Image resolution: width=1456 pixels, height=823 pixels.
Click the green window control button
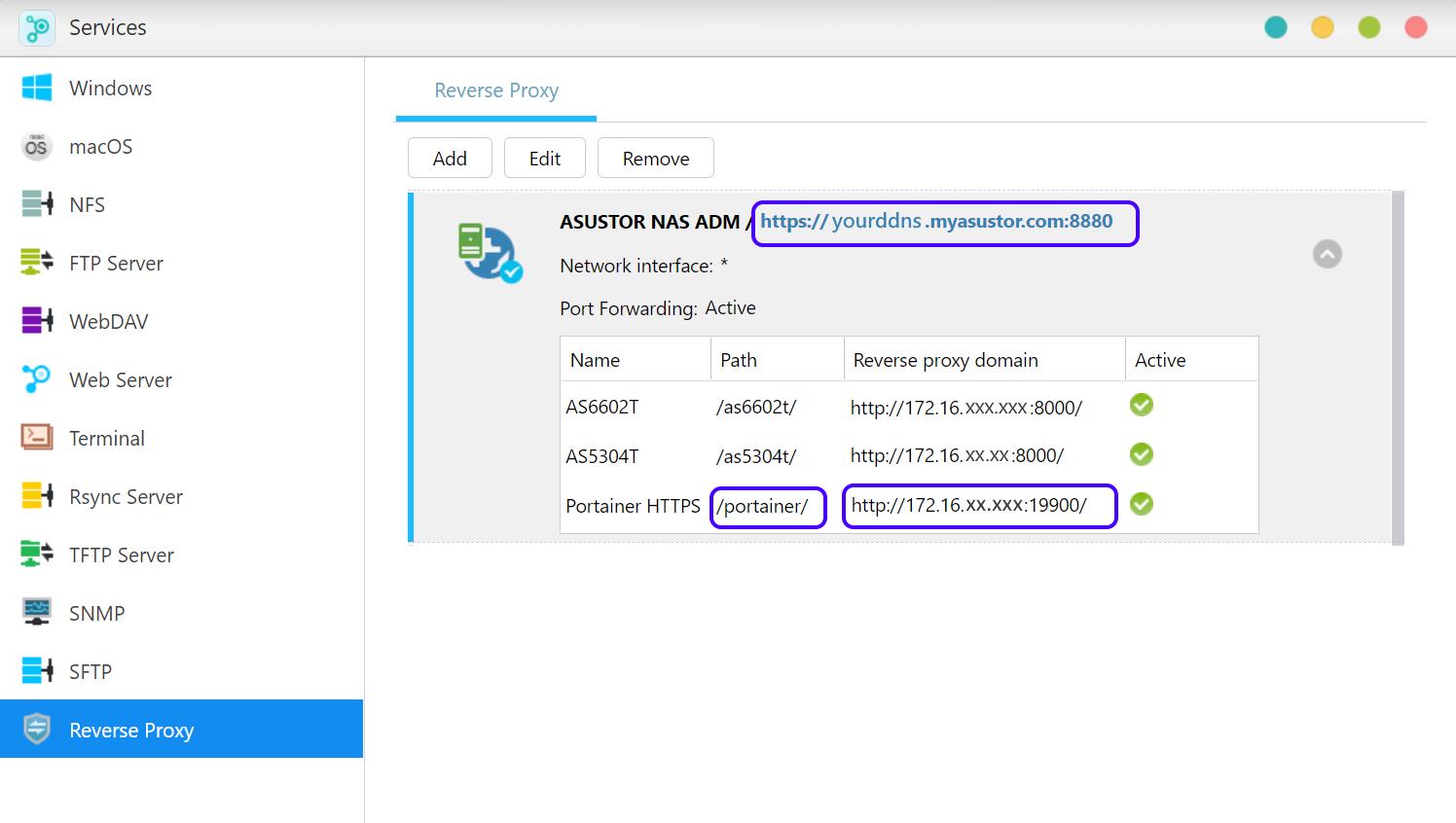[1369, 27]
